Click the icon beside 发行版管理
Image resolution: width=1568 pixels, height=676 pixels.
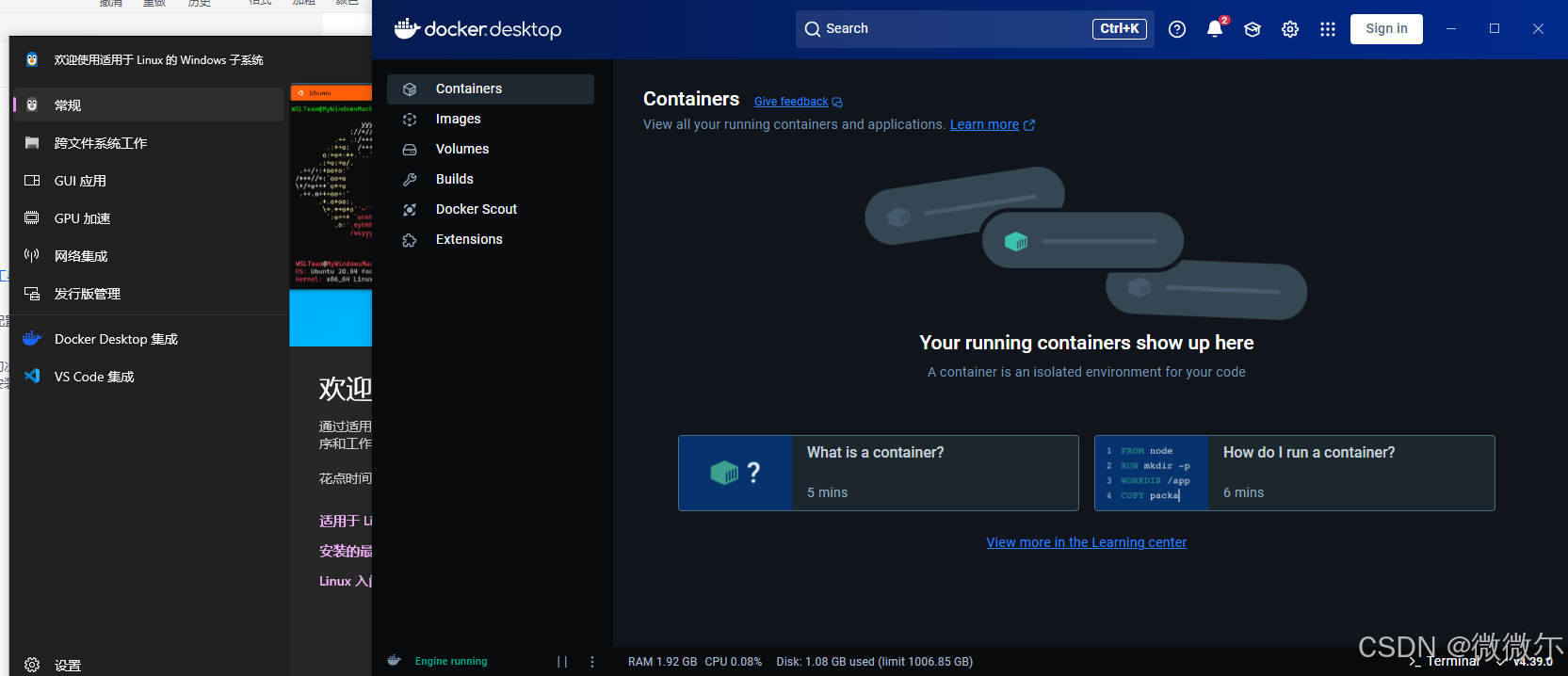click(32, 293)
